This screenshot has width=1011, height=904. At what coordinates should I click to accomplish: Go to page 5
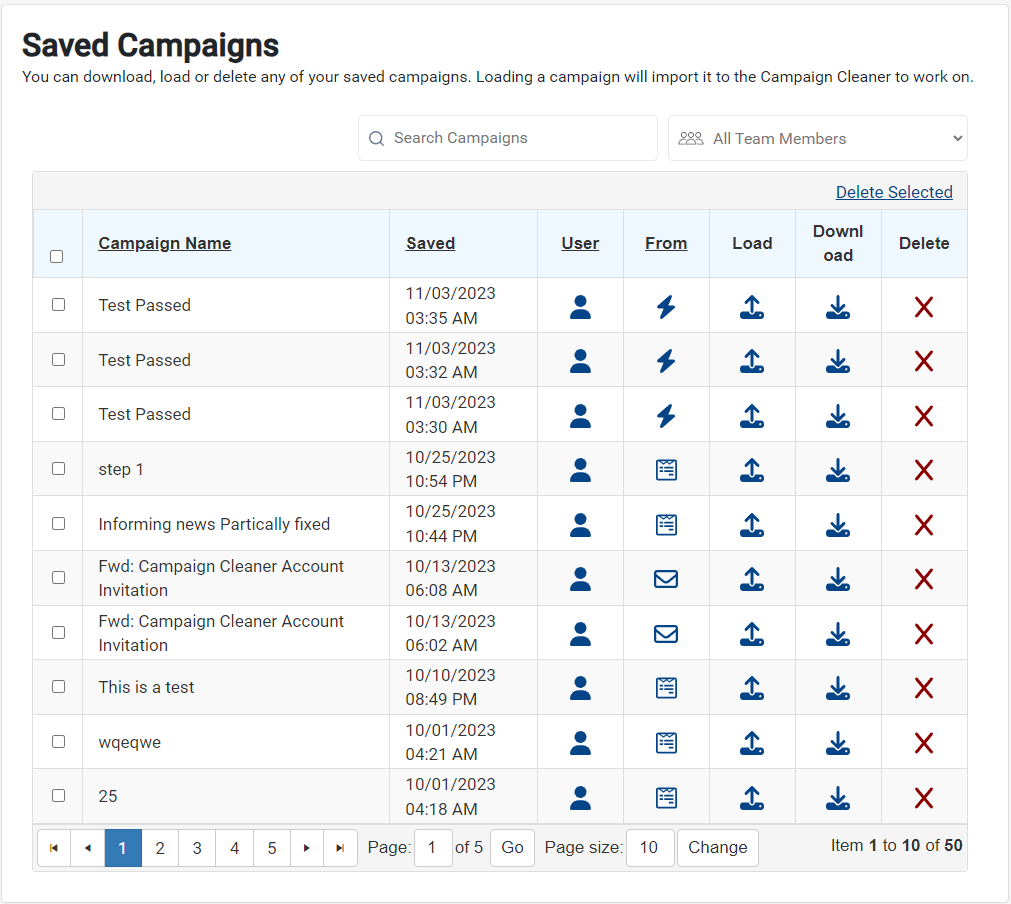coord(272,848)
